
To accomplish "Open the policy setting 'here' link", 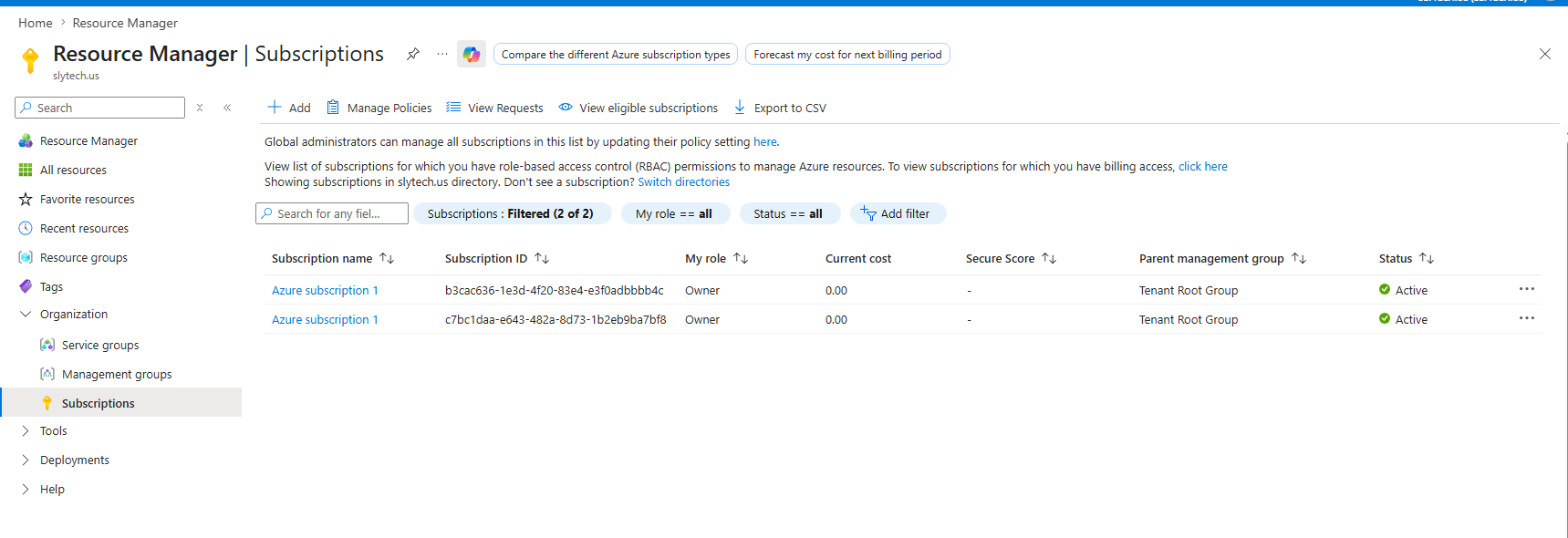I will pyautogui.click(x=765, y=141).
